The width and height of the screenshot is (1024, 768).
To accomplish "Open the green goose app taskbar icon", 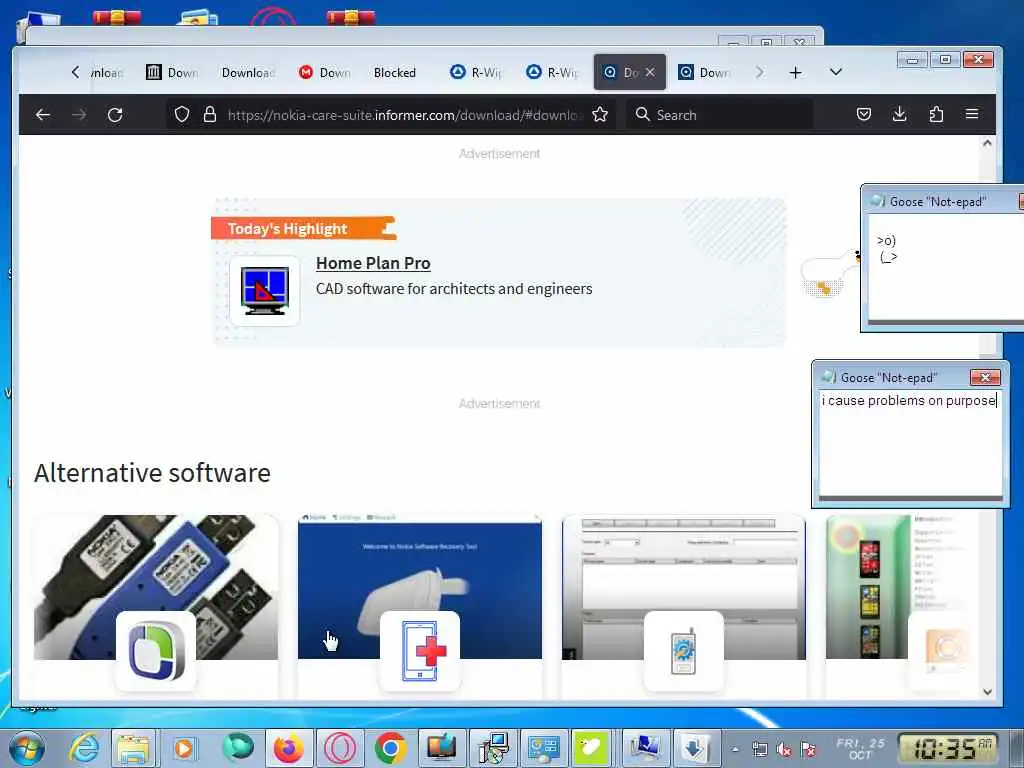I will pos(590,748).
